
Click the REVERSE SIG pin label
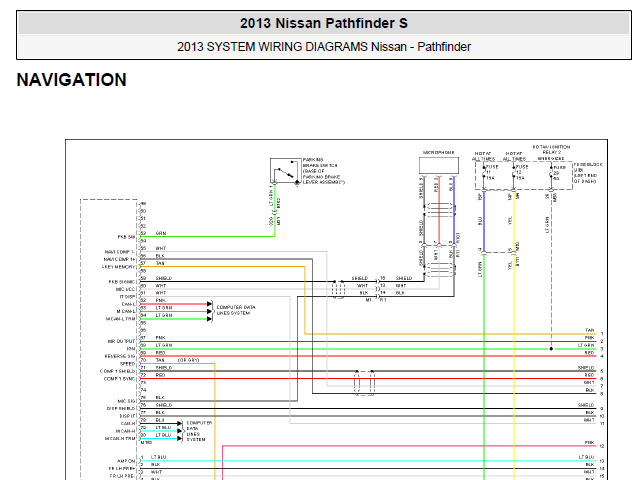120,356
